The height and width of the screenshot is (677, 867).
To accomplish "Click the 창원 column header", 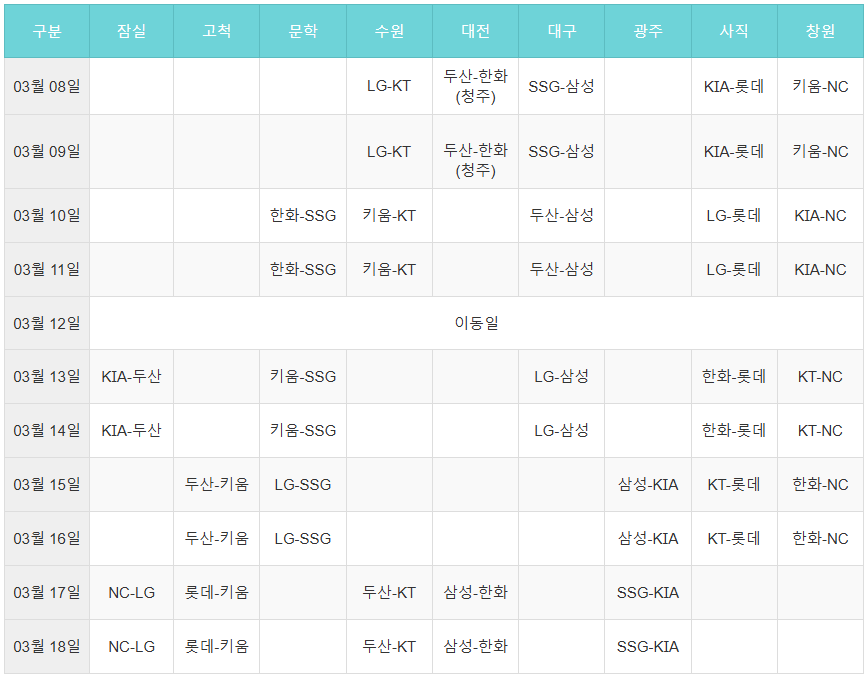I will point(821,31).
